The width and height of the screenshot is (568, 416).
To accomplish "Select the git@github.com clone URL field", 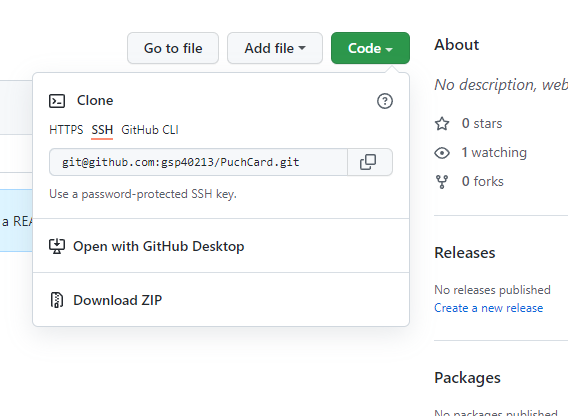I will 199,162.
